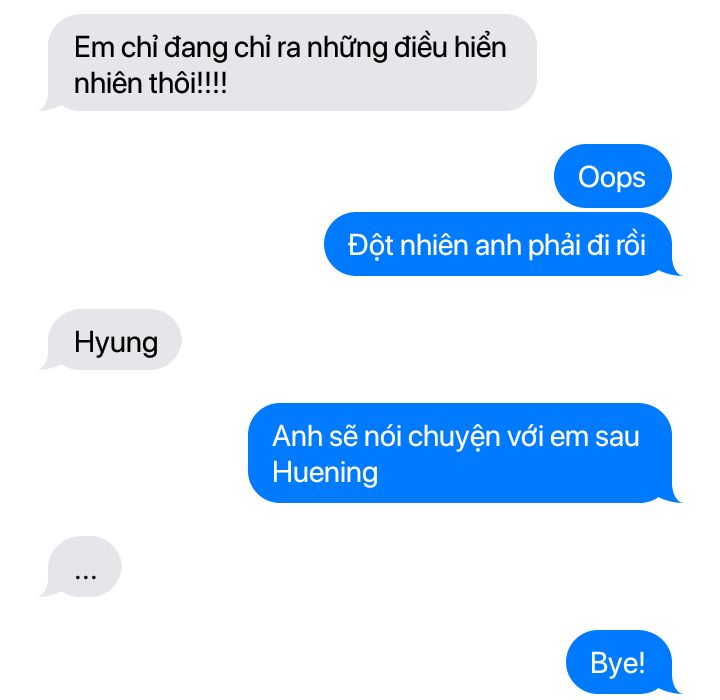
Task: Select the "Đột nhiên anh phải đi rồi" bubble
Action: tap(501, 244)
